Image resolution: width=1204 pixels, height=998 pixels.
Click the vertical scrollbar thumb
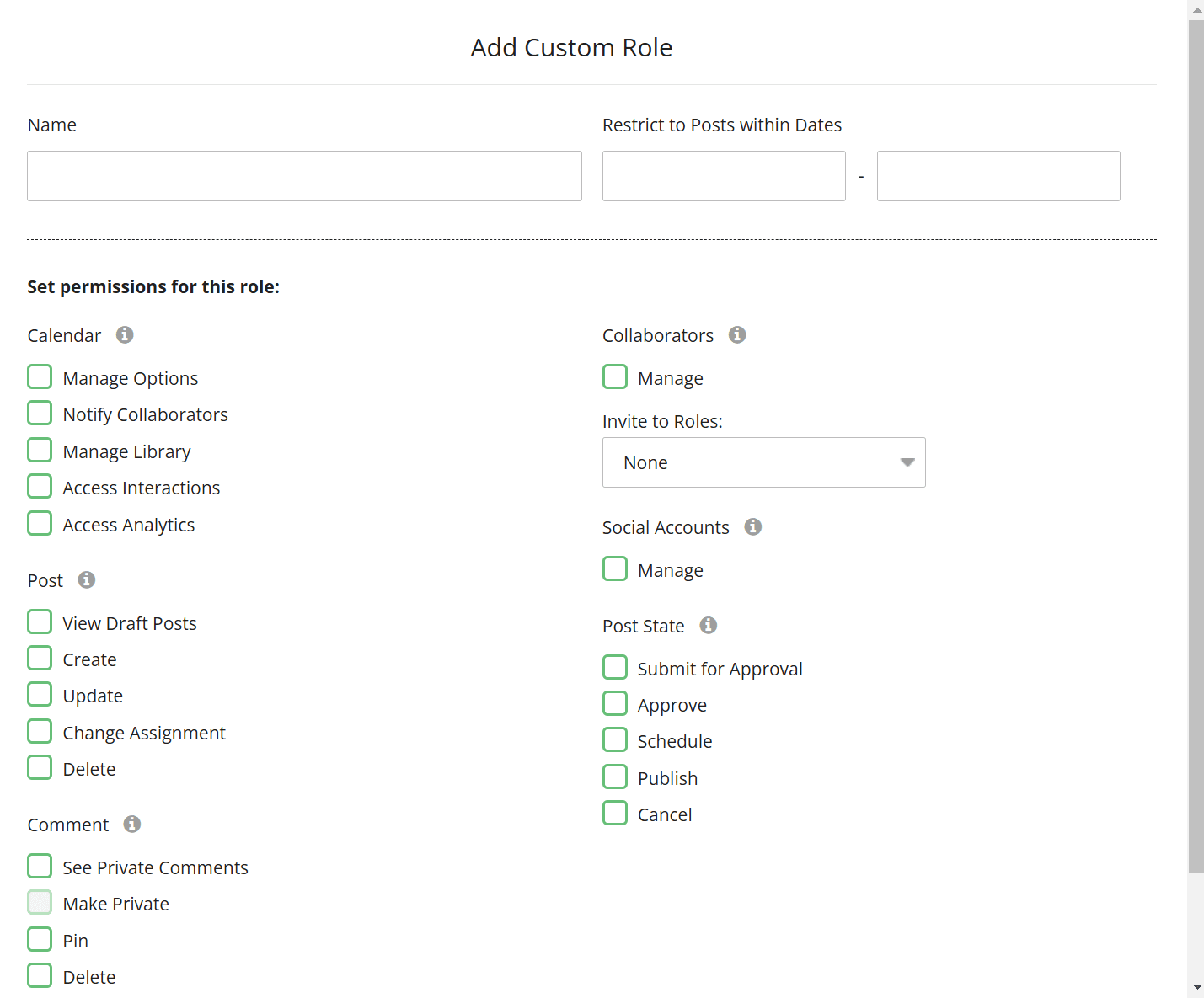1196,446
